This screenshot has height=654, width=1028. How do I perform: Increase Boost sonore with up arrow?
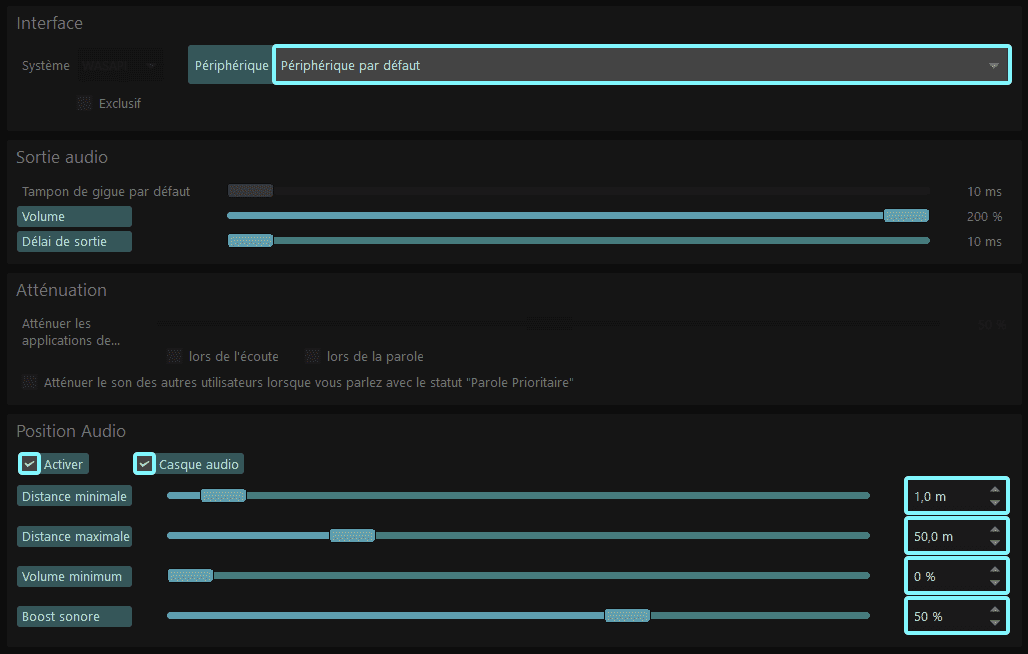[x=994, y=609]
